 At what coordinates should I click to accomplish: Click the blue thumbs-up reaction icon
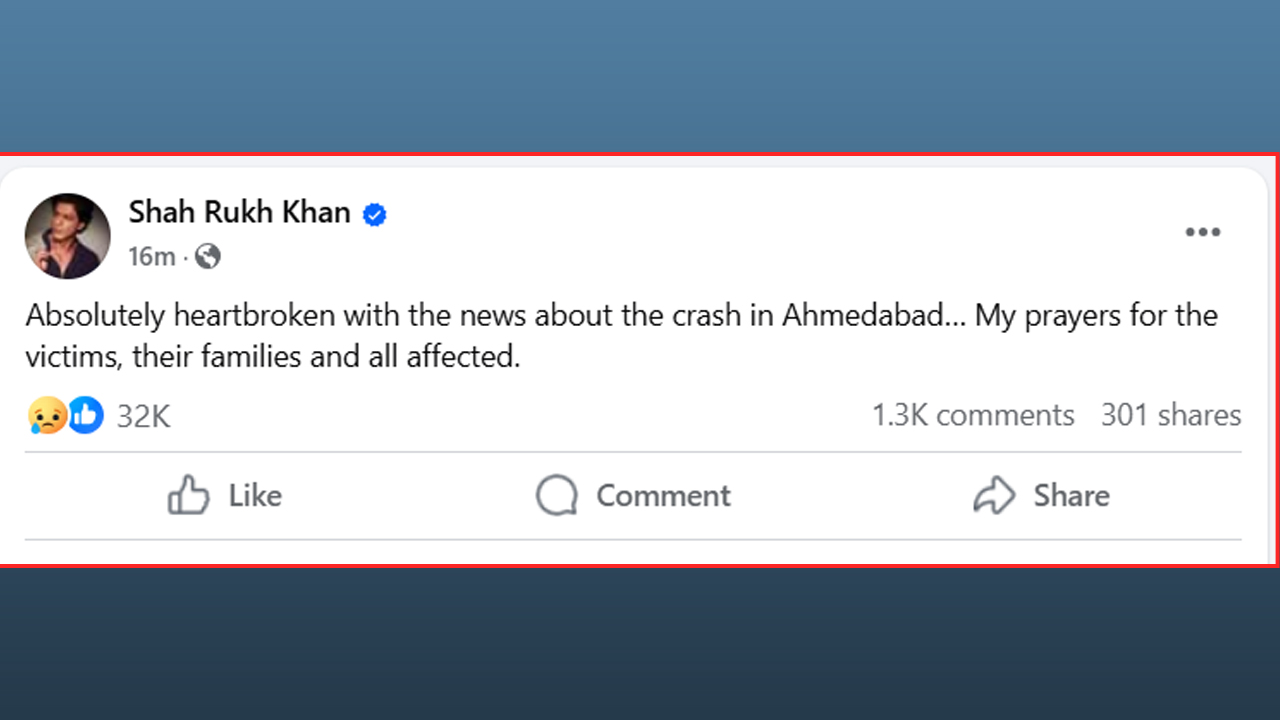[x=86, y=415]
